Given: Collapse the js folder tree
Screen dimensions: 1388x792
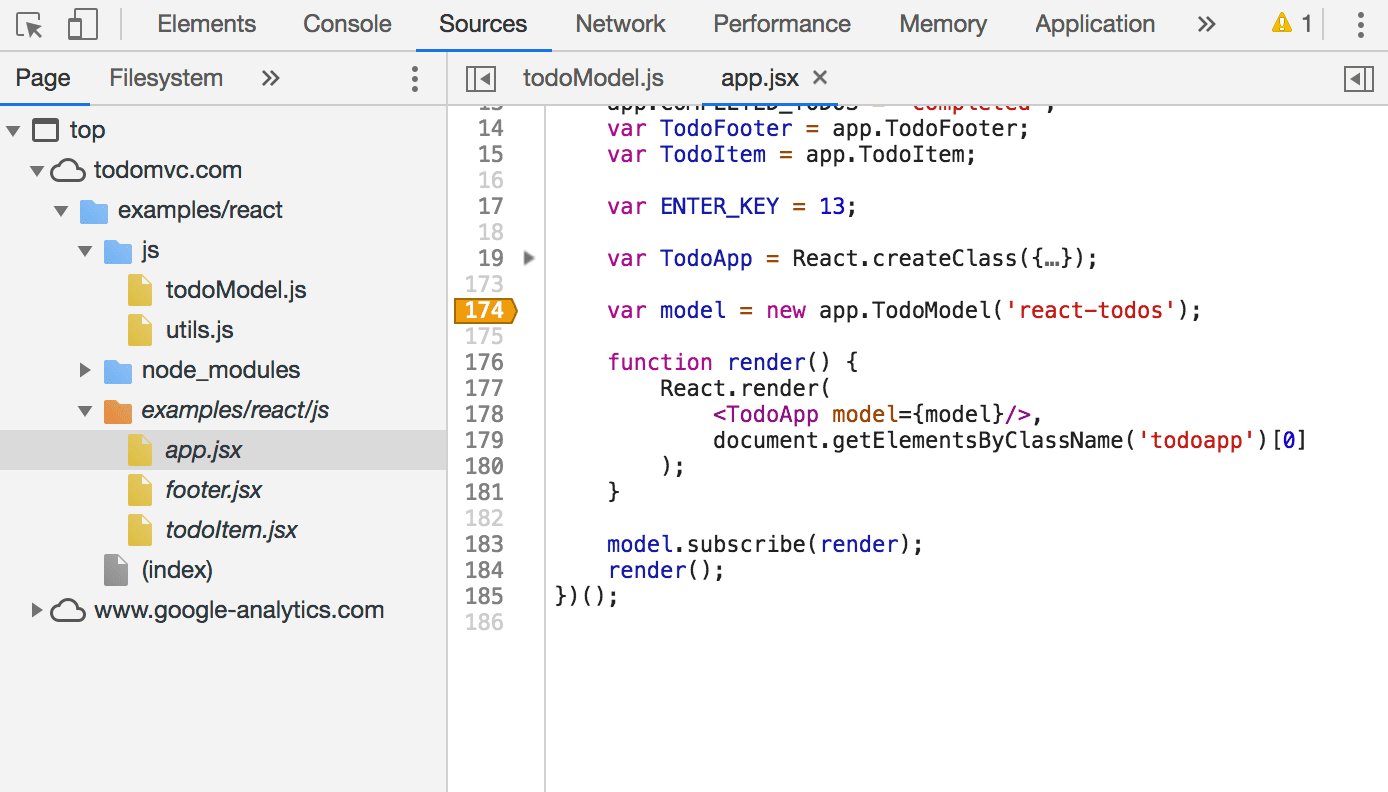Looking at the screenshot, I should point(85,251).
